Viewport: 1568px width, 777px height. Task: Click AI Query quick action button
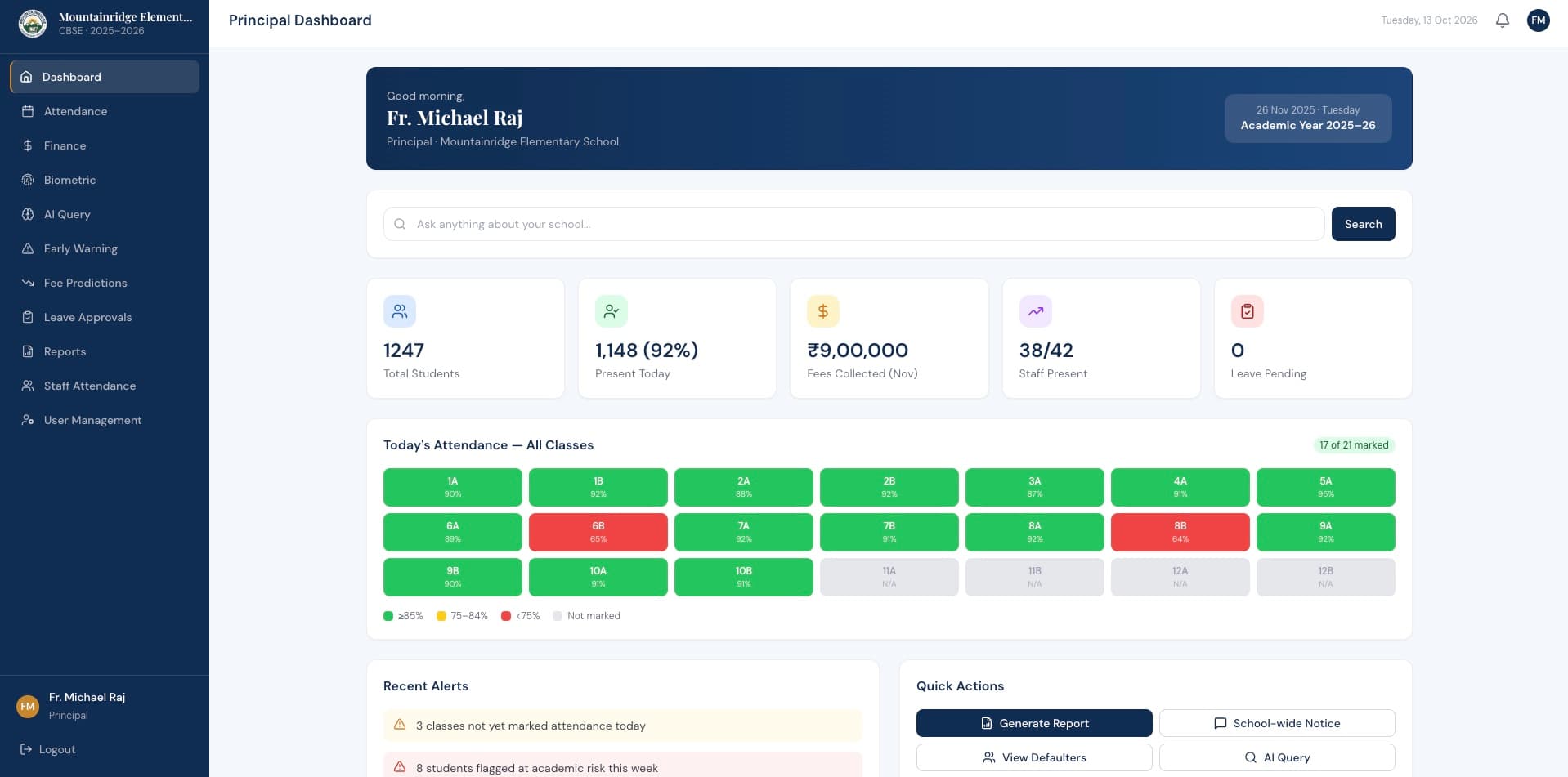click(1277, 757)
